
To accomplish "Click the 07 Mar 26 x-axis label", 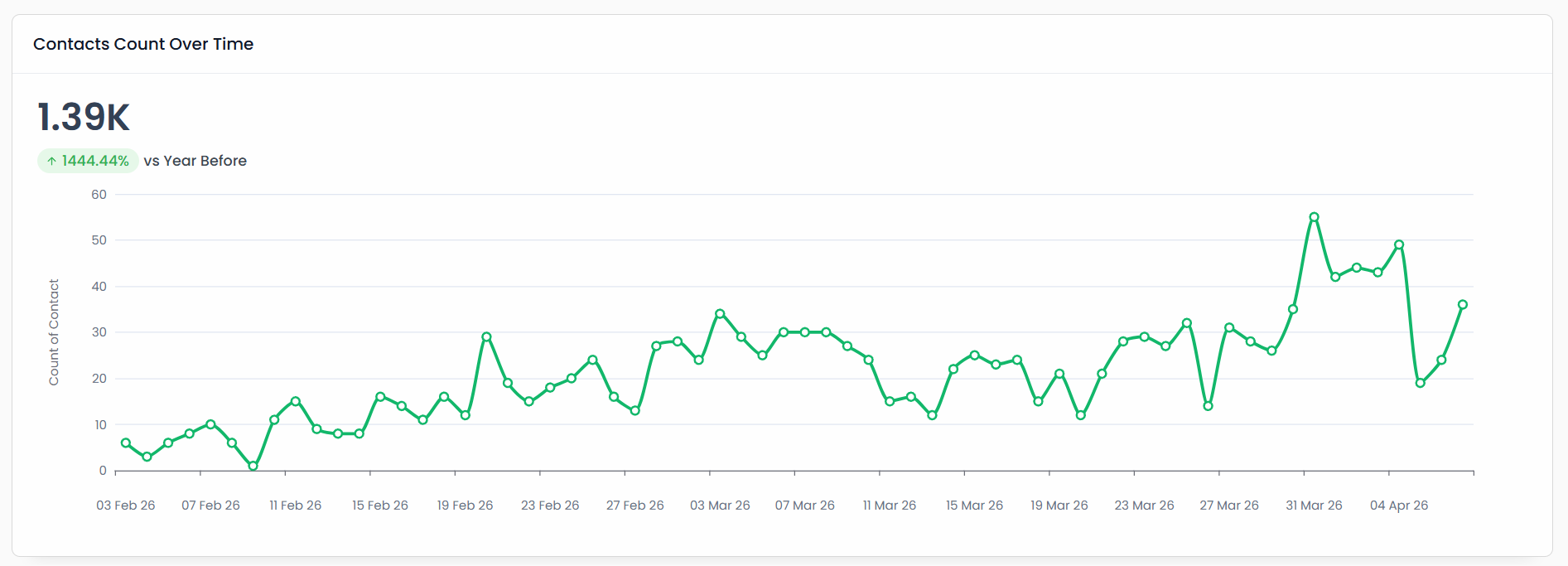I will coord(804,506).
